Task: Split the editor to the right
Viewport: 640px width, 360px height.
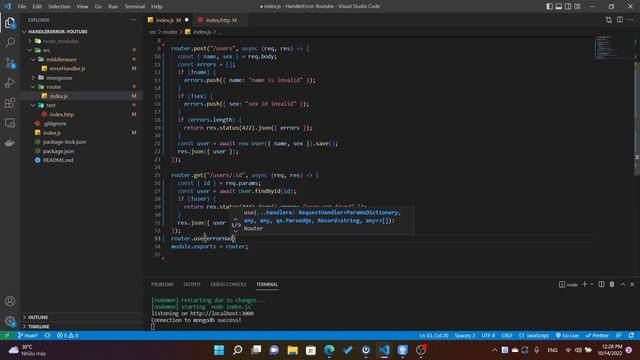Action: point(620,20)
